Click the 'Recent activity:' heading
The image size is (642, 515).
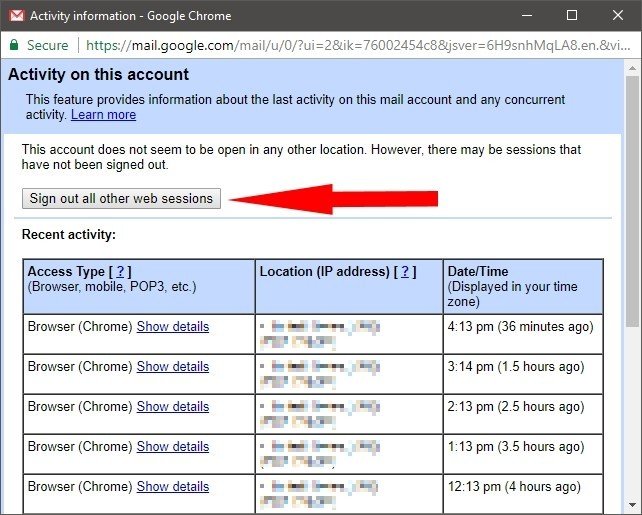69,235
